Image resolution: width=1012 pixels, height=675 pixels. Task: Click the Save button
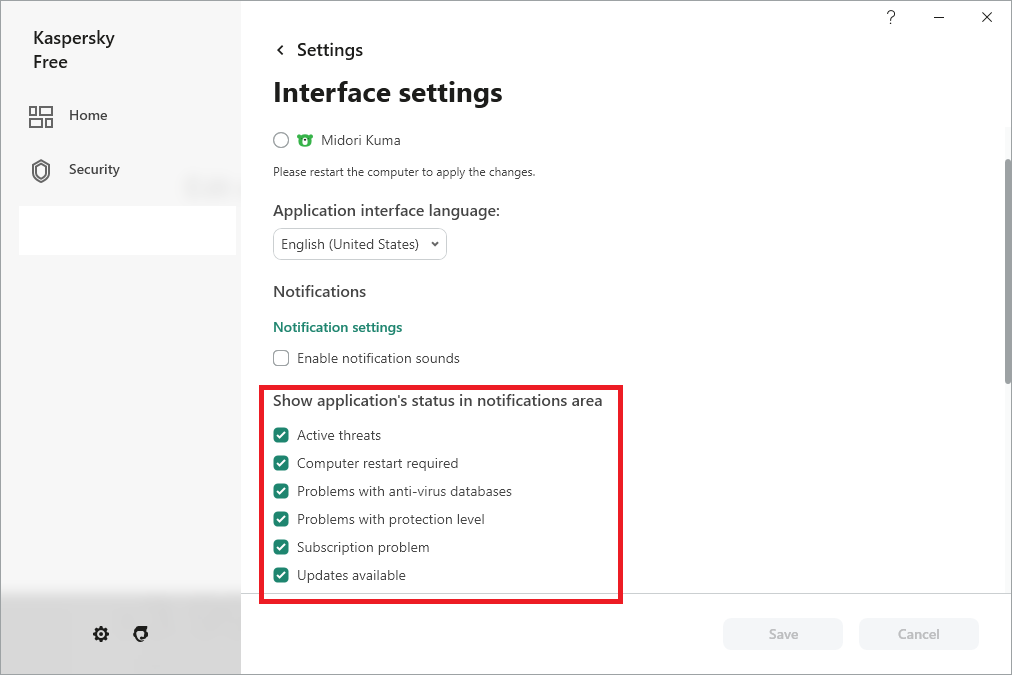click(783, 634)
